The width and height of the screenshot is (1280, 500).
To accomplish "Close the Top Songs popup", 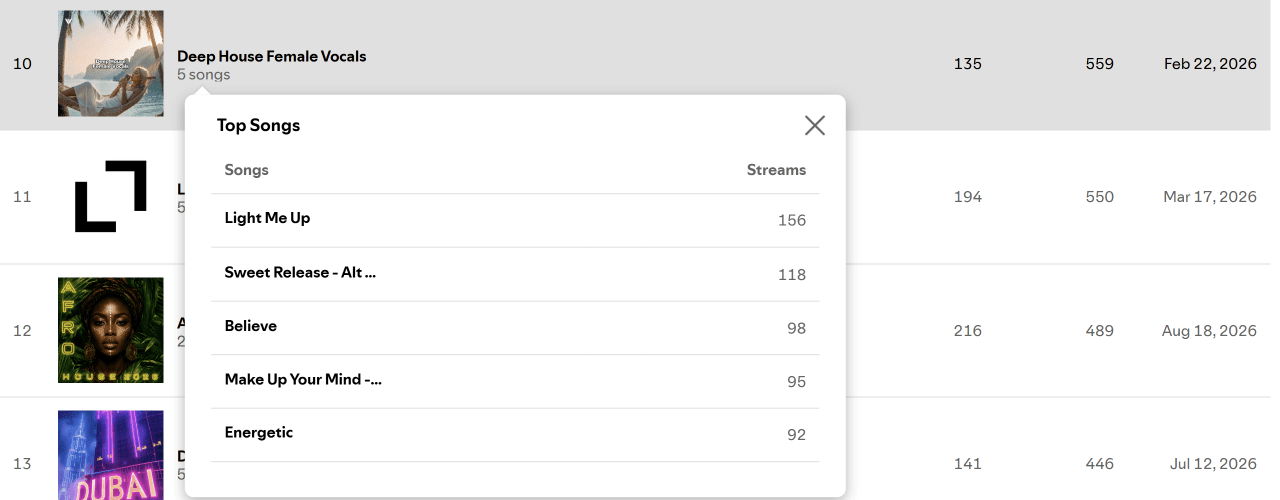I will point(815,125).
